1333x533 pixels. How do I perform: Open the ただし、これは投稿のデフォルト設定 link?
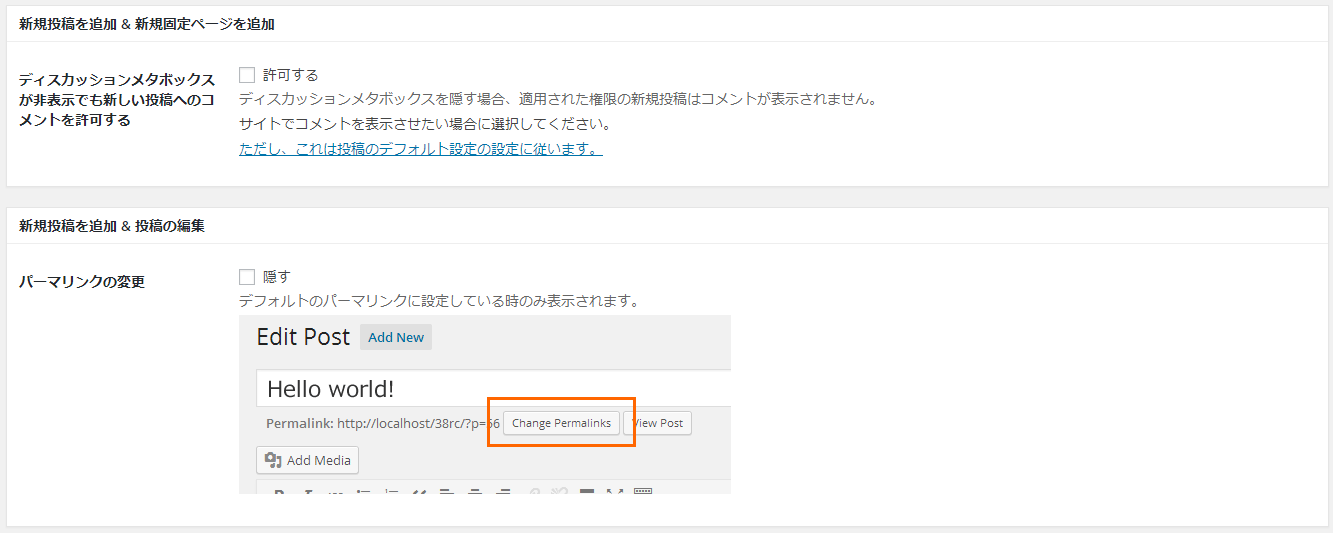tap(420, 149)
